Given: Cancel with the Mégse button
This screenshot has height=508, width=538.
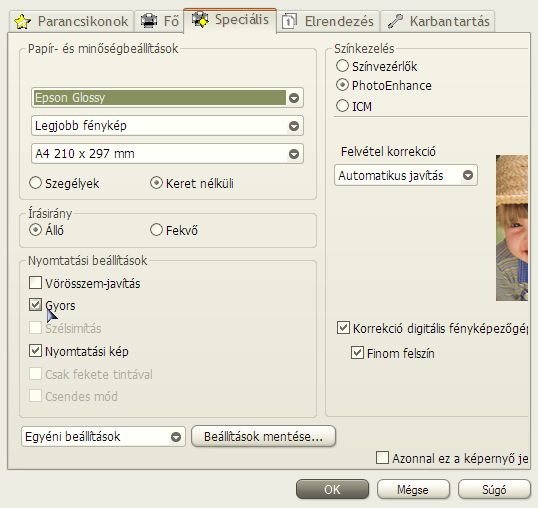Looking at the screenshot, I should pyautogui.click(x=413, y=489).
